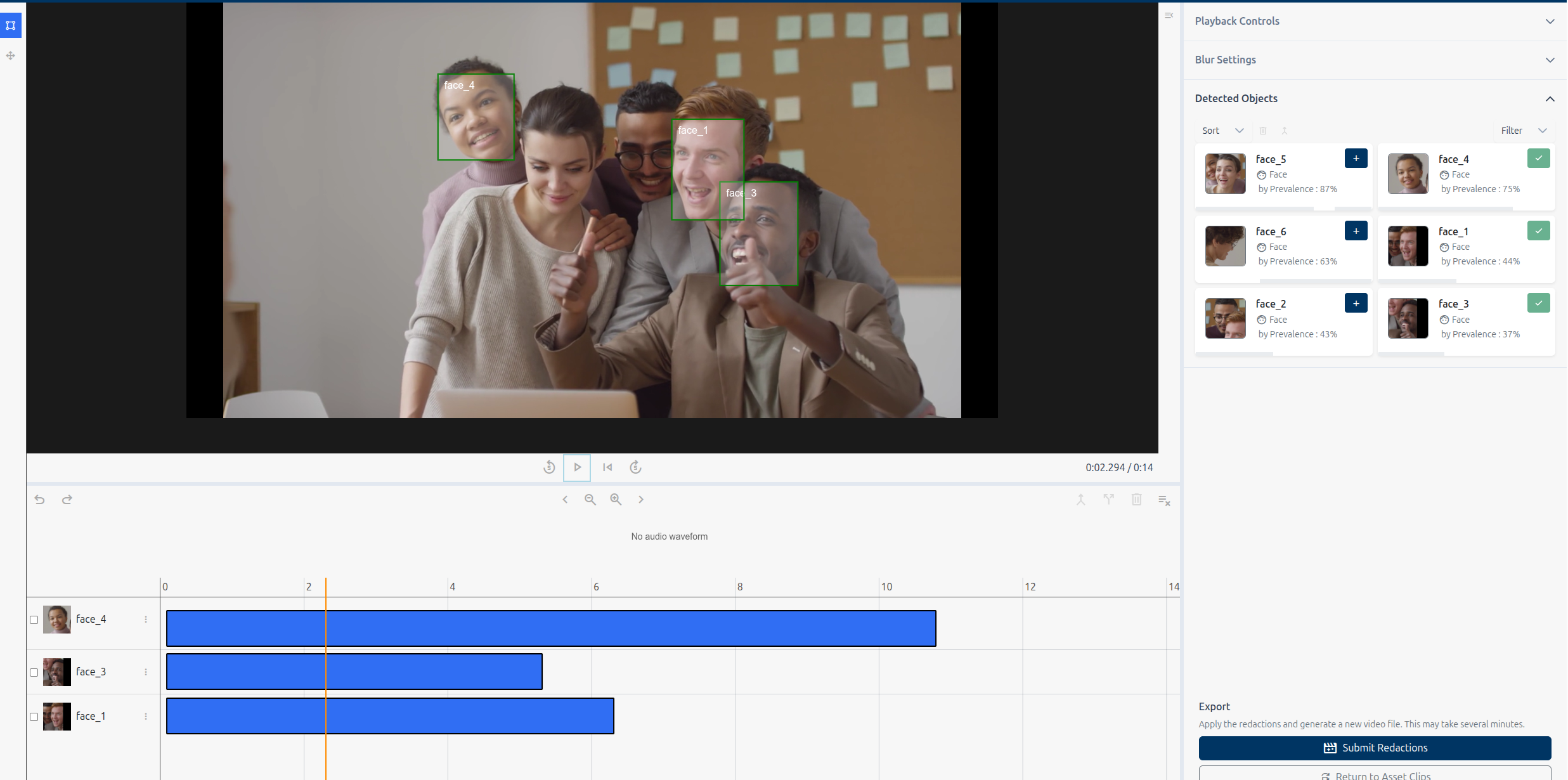Viewport: 1568px width, 780px height.
Task: Click the play button under the video
Action: tap(576, 467)
